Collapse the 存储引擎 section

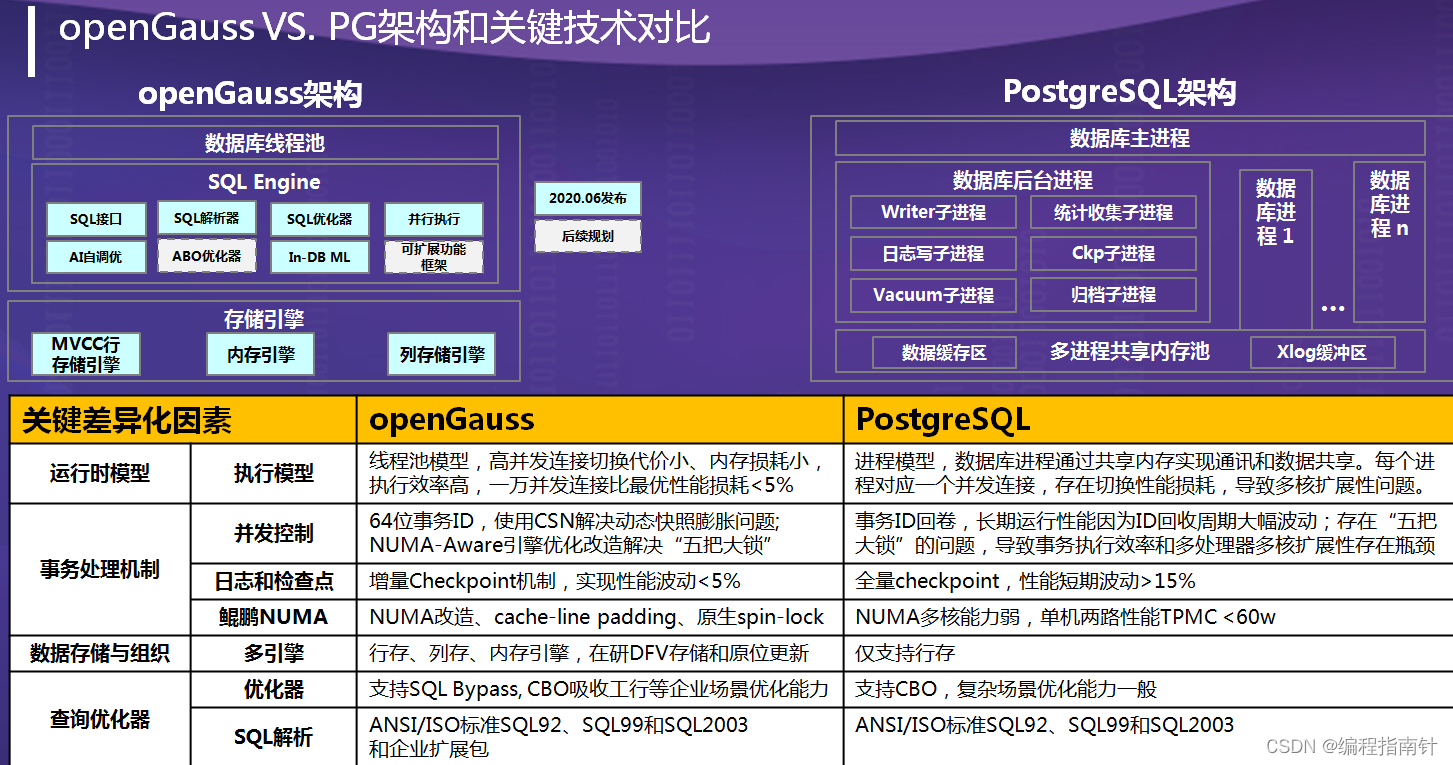click(x=264, y=319)
